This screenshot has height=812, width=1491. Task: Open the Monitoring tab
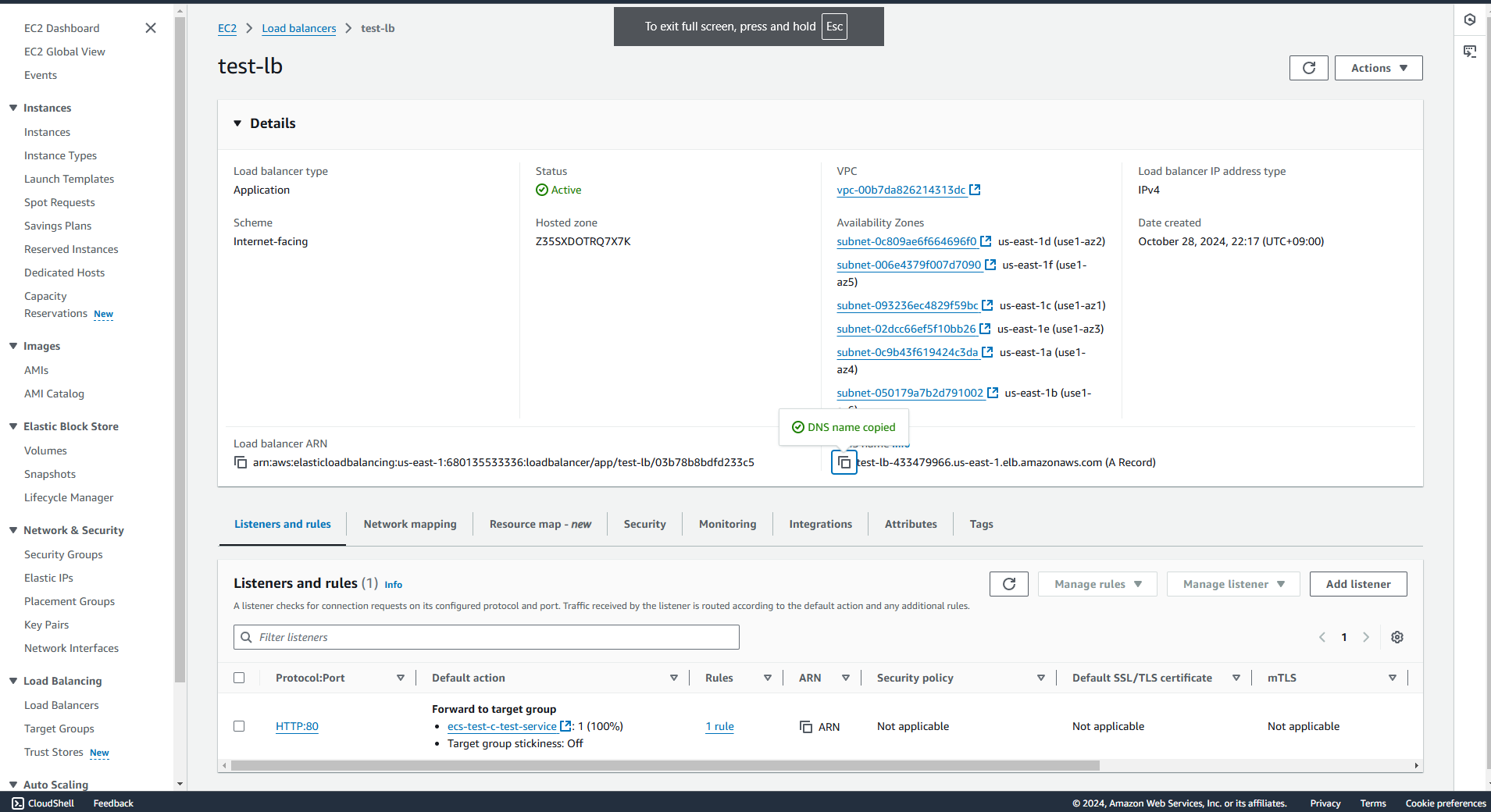coord(728,524)
